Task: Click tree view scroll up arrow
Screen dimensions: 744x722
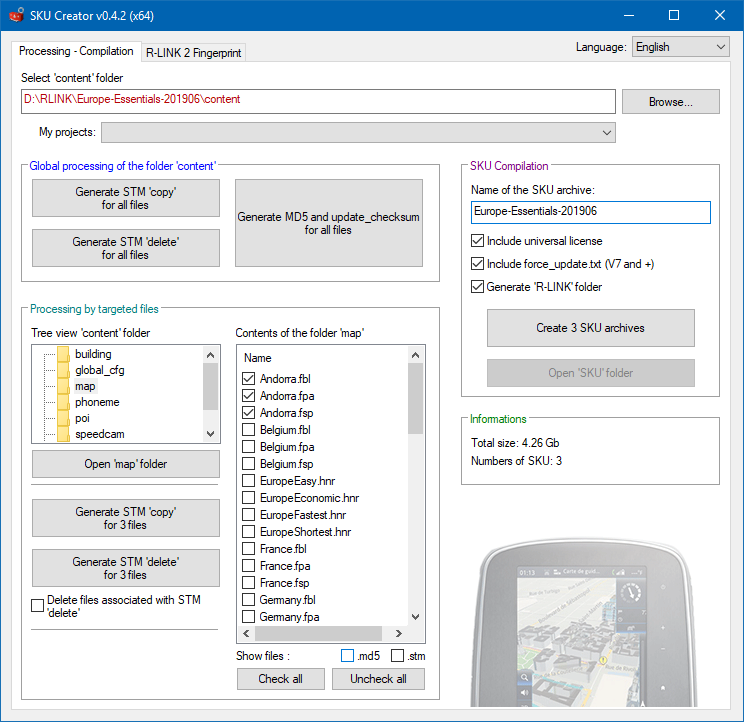Action: 211,355
